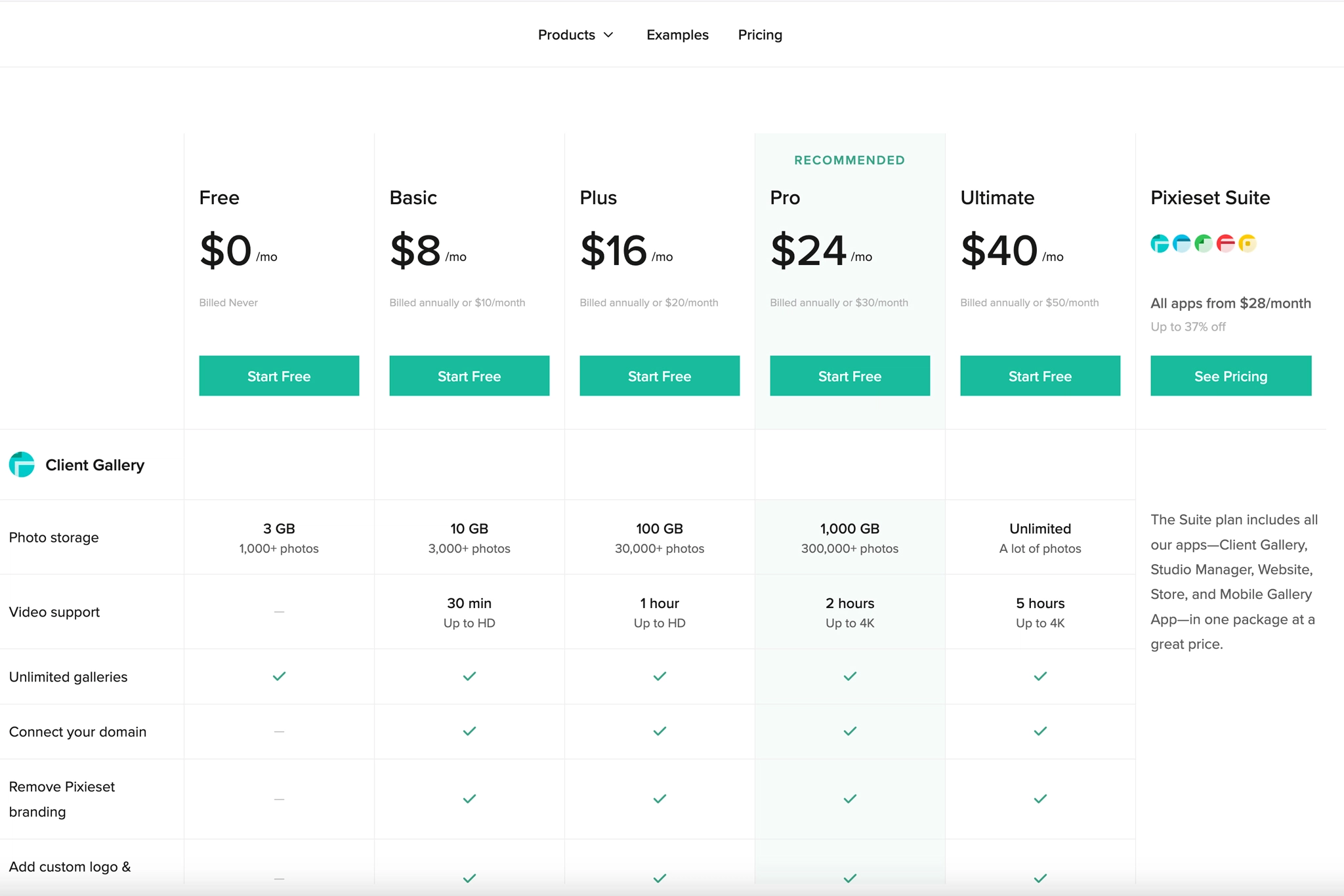Image resolution: width=1344 pixels, height=896 pixels.
Task: Click the dash in Free Video support cell
Action: (x=279, y=611)
